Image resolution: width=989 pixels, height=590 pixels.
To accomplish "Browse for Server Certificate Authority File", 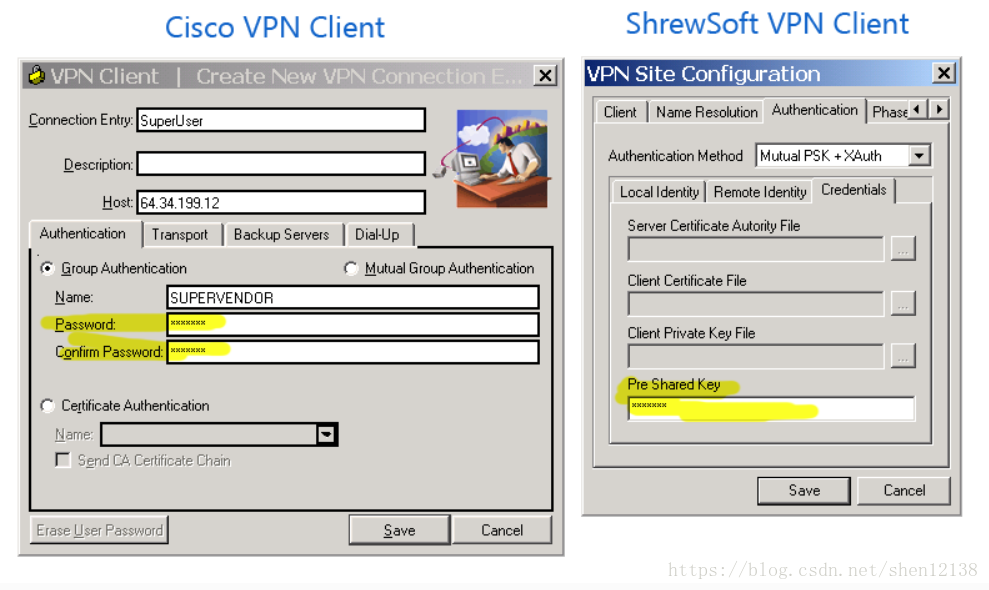I will 903,249.
